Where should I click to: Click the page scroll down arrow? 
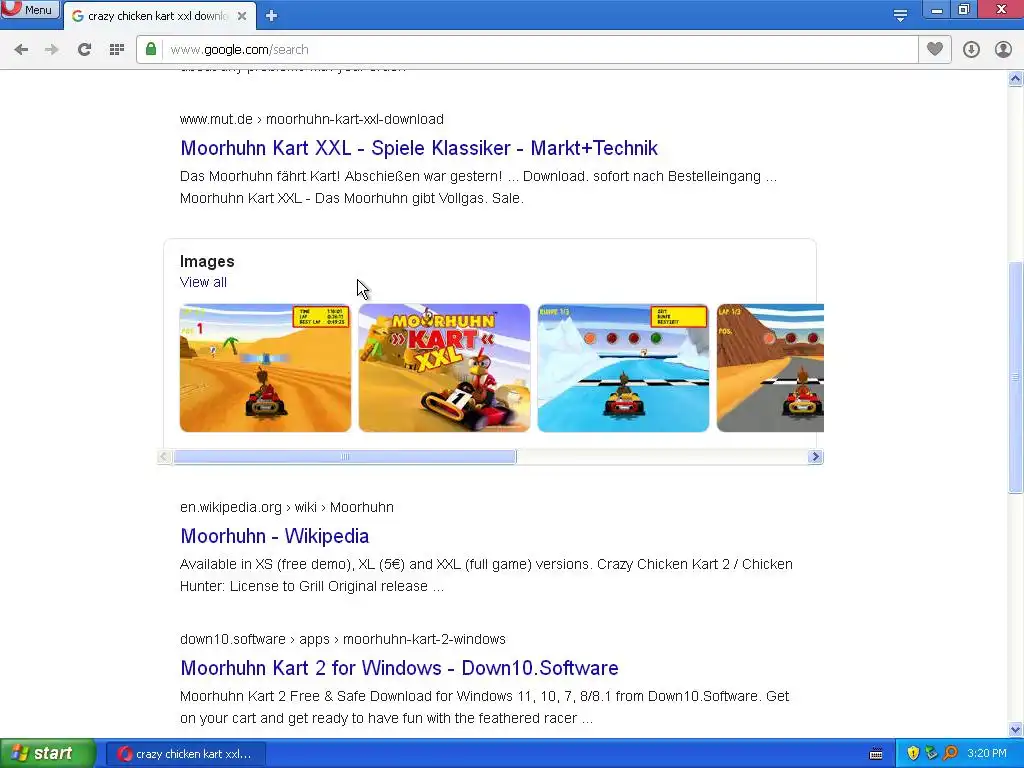point(1016,729)
